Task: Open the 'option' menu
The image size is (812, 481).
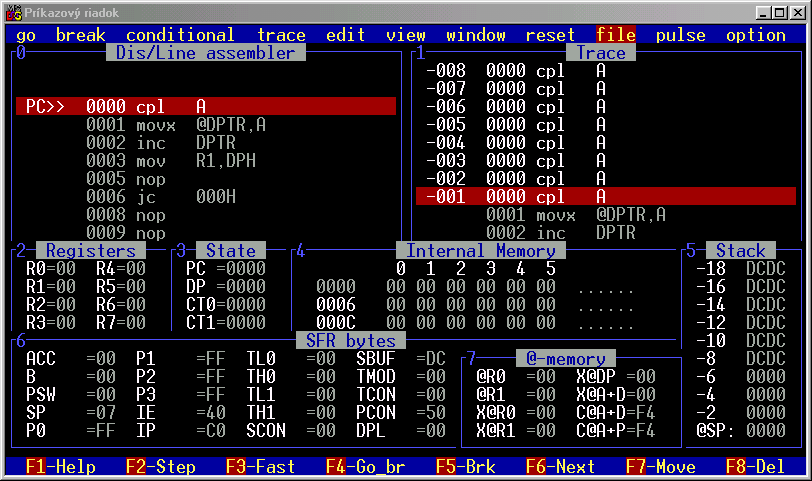Action: (756, 35)
